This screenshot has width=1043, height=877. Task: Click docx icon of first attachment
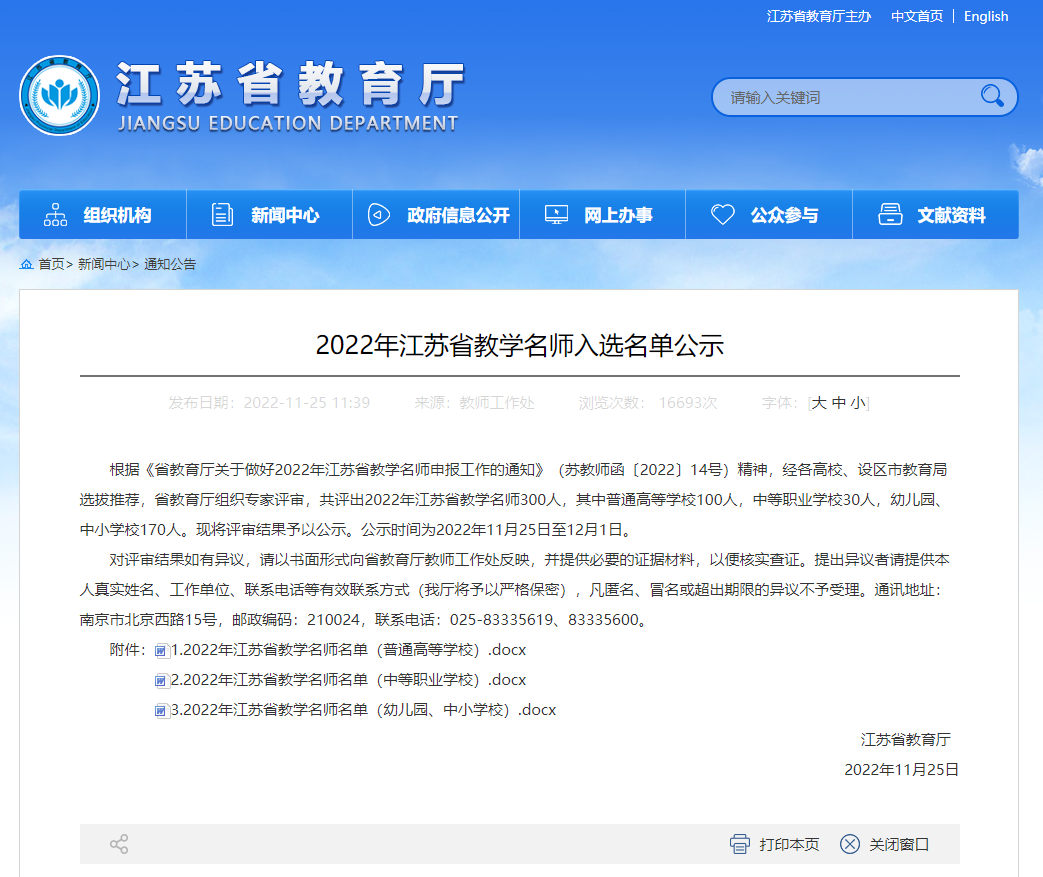click(x=161, y=651)
